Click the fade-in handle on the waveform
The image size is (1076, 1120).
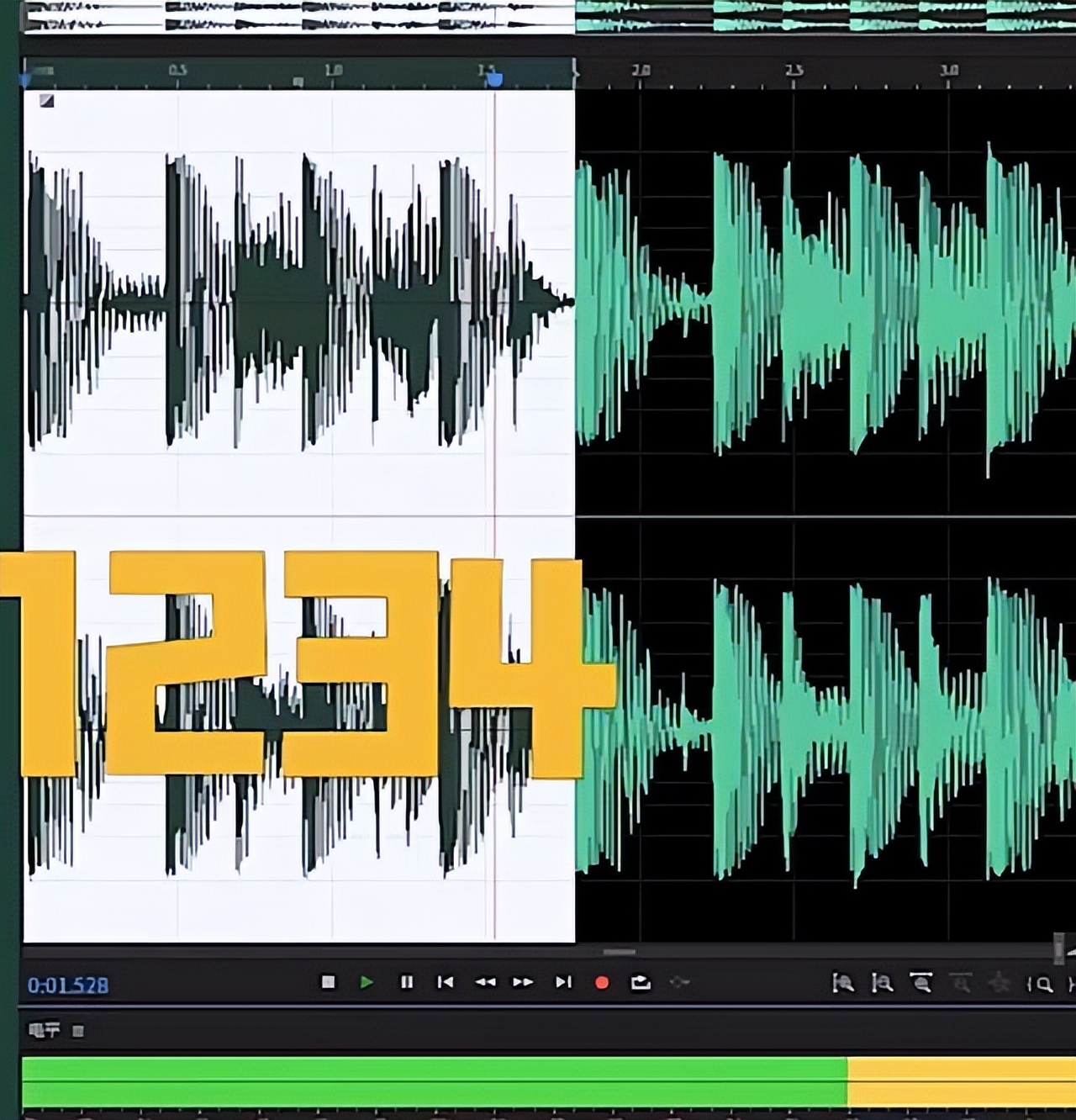(47, 101)
